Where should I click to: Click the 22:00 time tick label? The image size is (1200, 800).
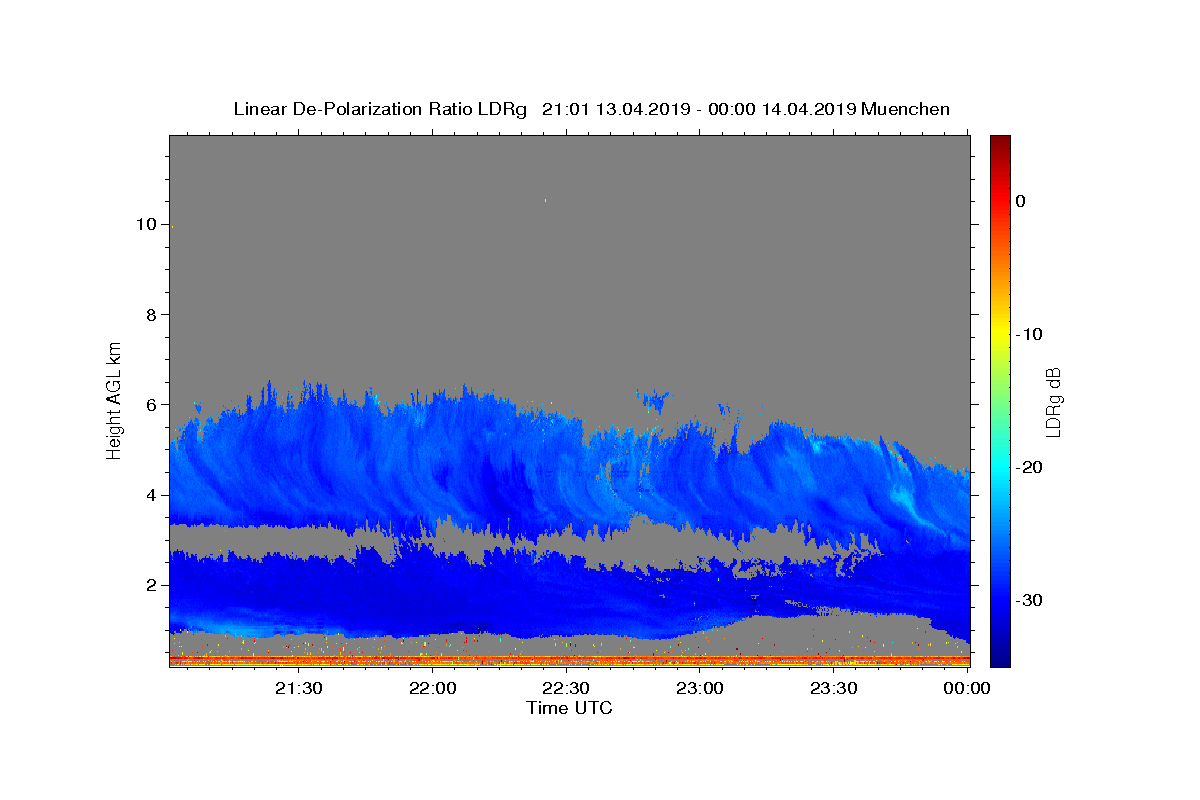[x=433, y=688]
